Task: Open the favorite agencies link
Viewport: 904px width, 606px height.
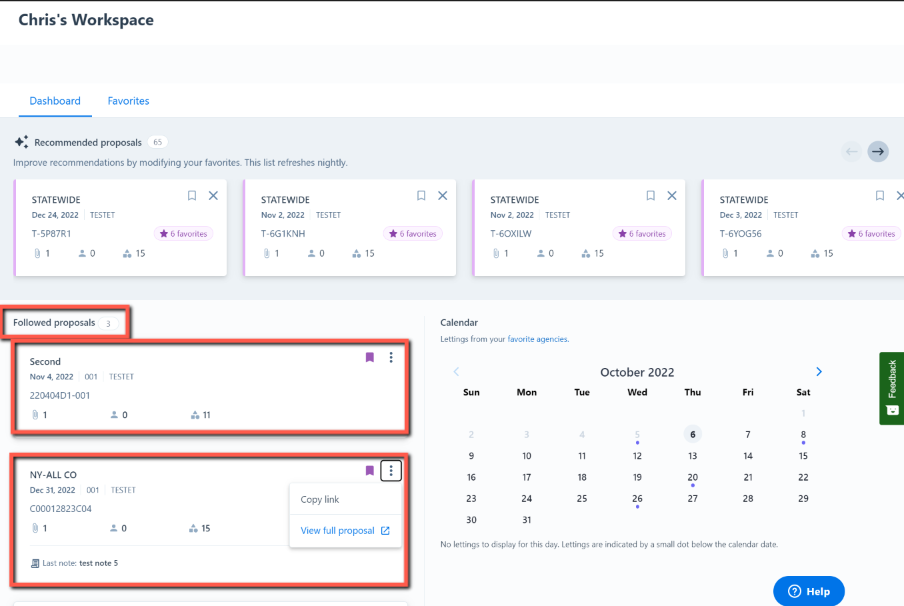Action: tap(538, 339)
